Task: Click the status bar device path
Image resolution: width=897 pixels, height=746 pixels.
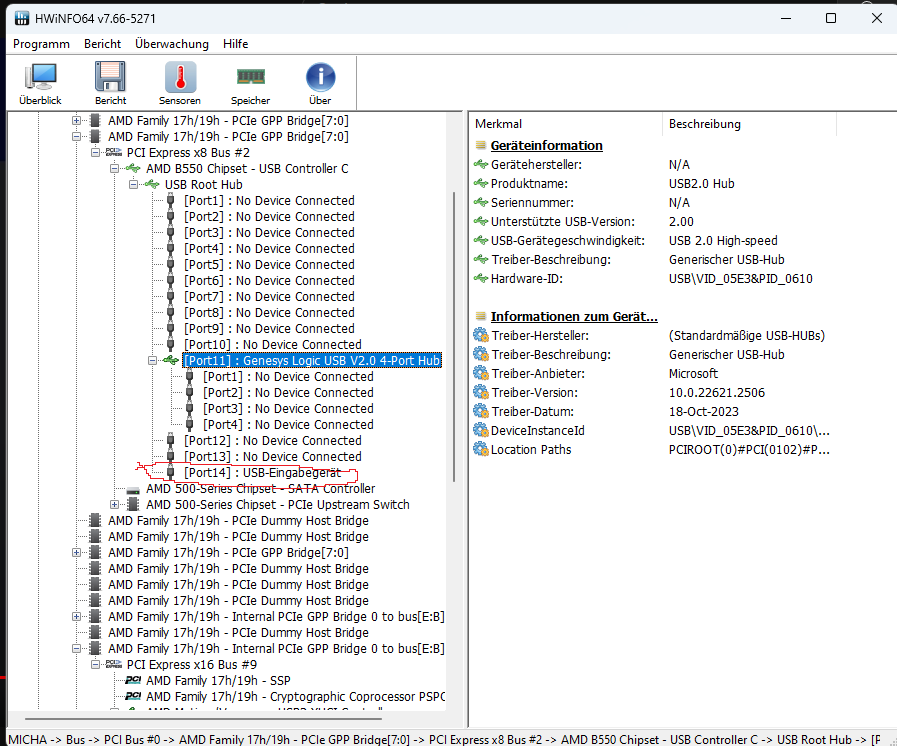Action: [x=444, y=739]
